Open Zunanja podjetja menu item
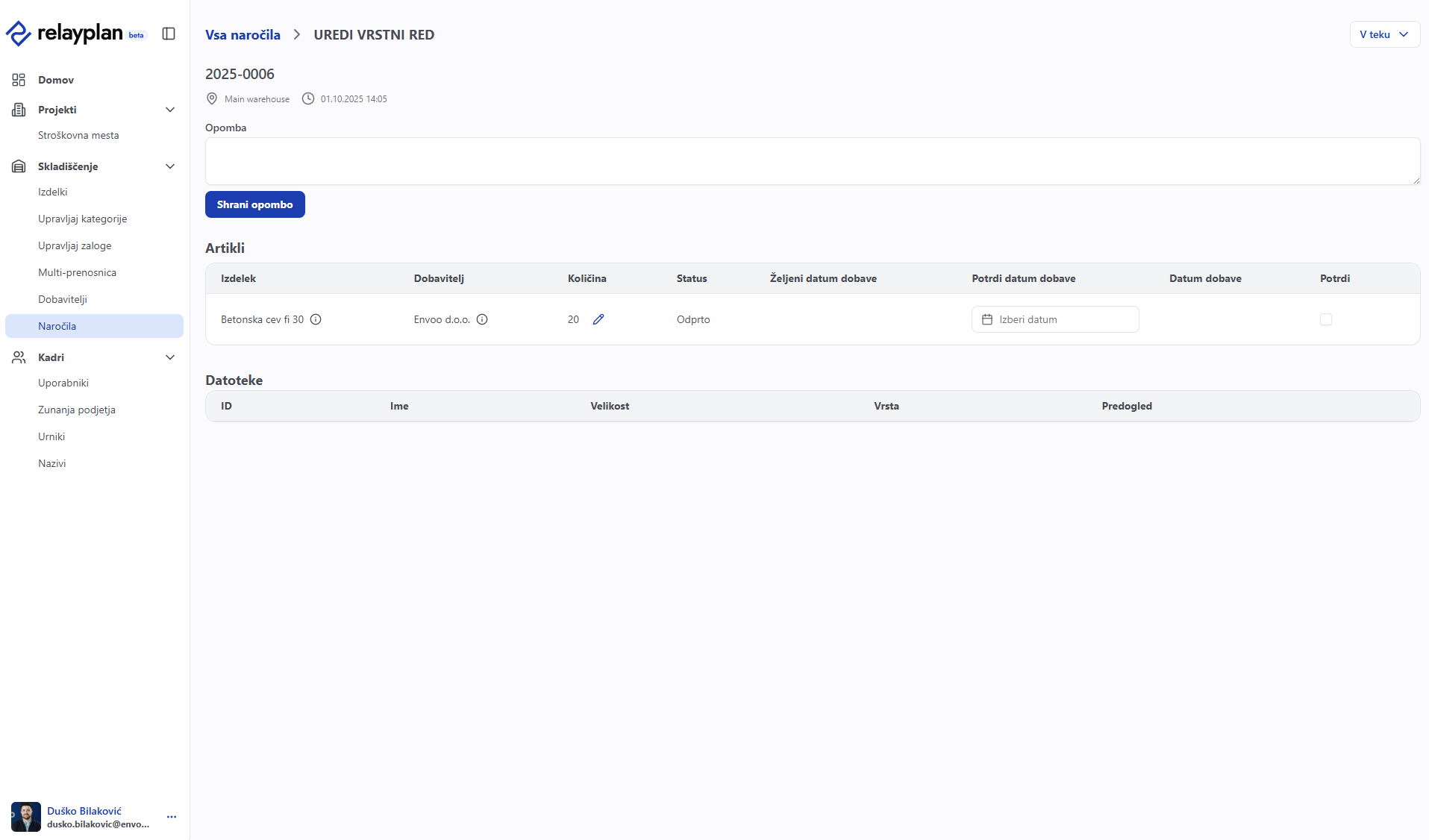Screen dimensions: 1429x840 (x=77, y=410)
